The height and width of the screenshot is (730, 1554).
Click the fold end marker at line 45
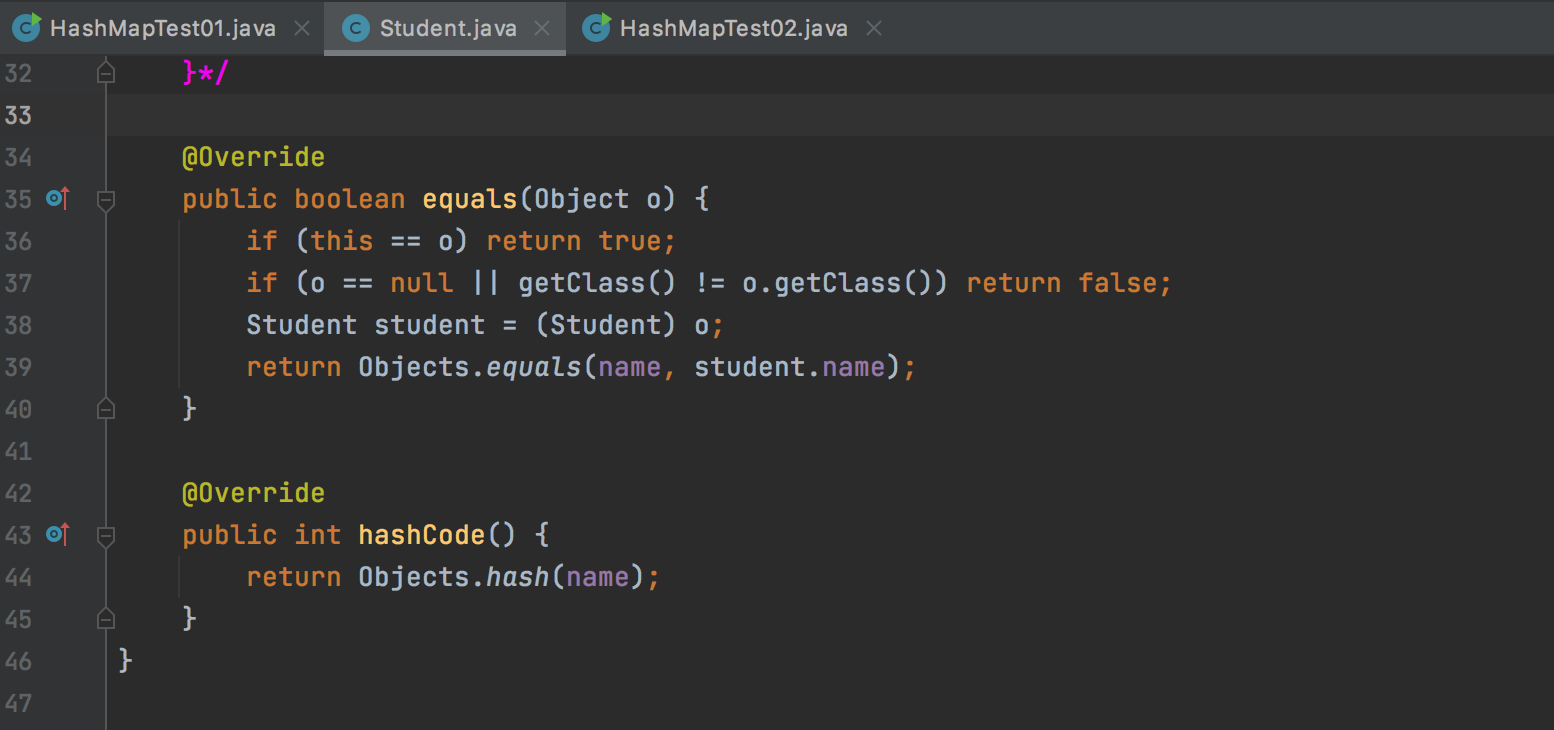coord(106,619)
